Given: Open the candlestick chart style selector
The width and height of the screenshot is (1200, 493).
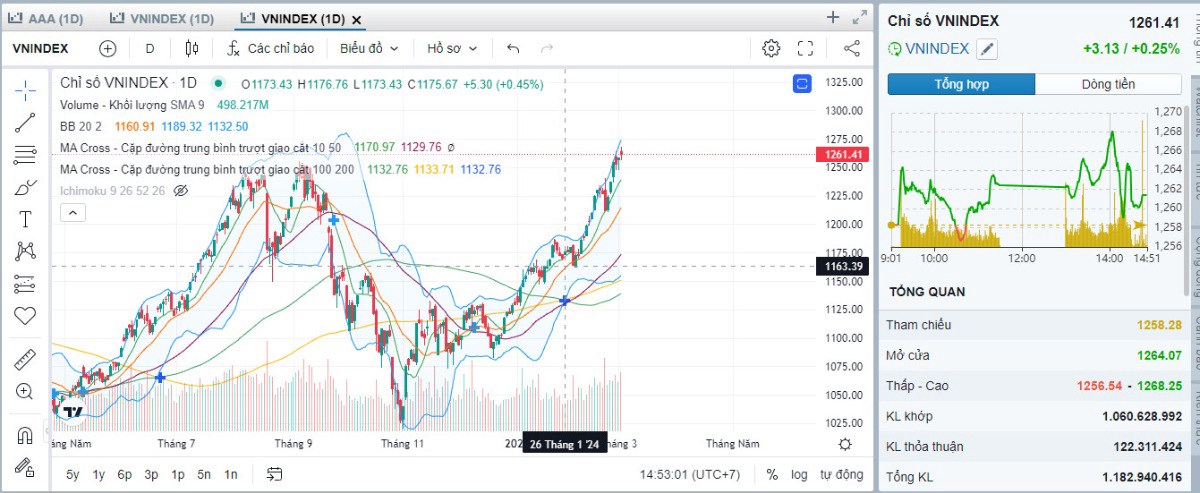Looking at the screenshot, I should (x=192, y=48).
